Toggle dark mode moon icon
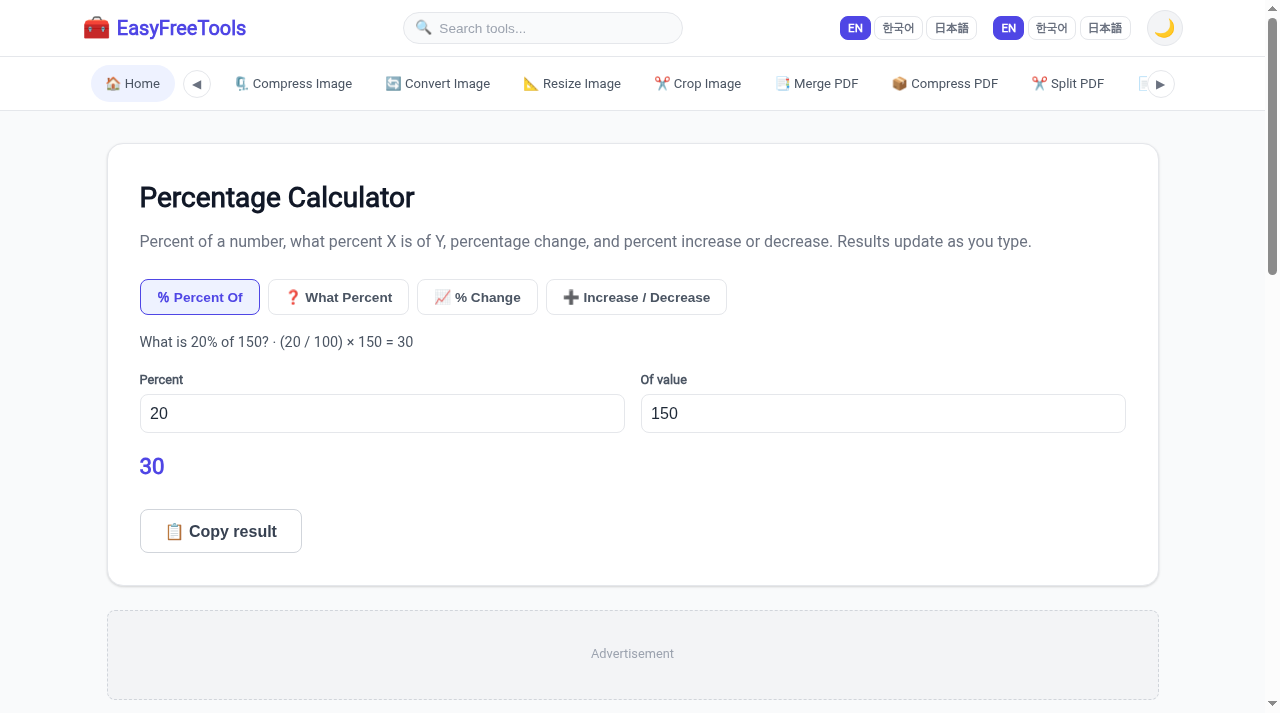1280x713 pixels. (1164, 28)
